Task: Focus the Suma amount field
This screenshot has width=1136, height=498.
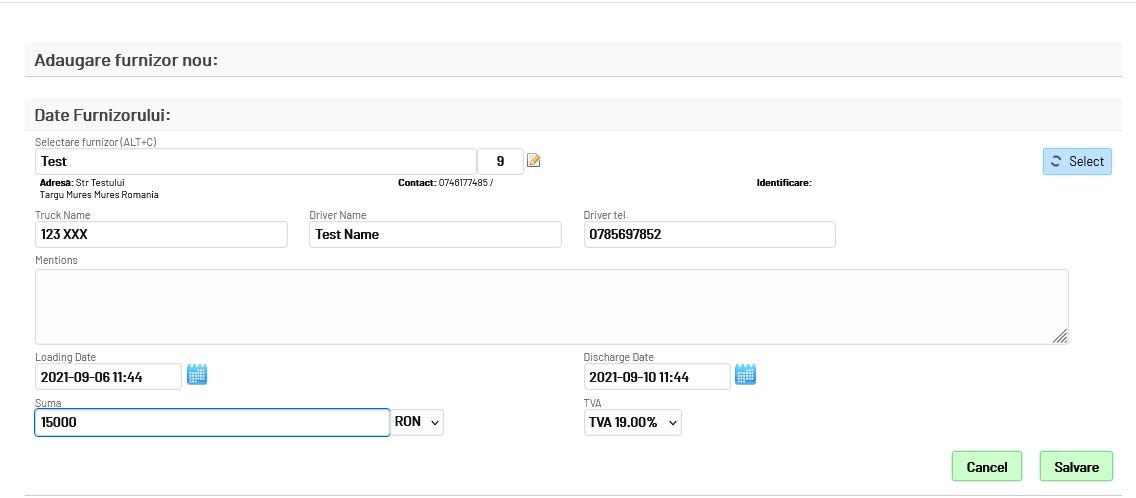Action: [x=211, y=423]
